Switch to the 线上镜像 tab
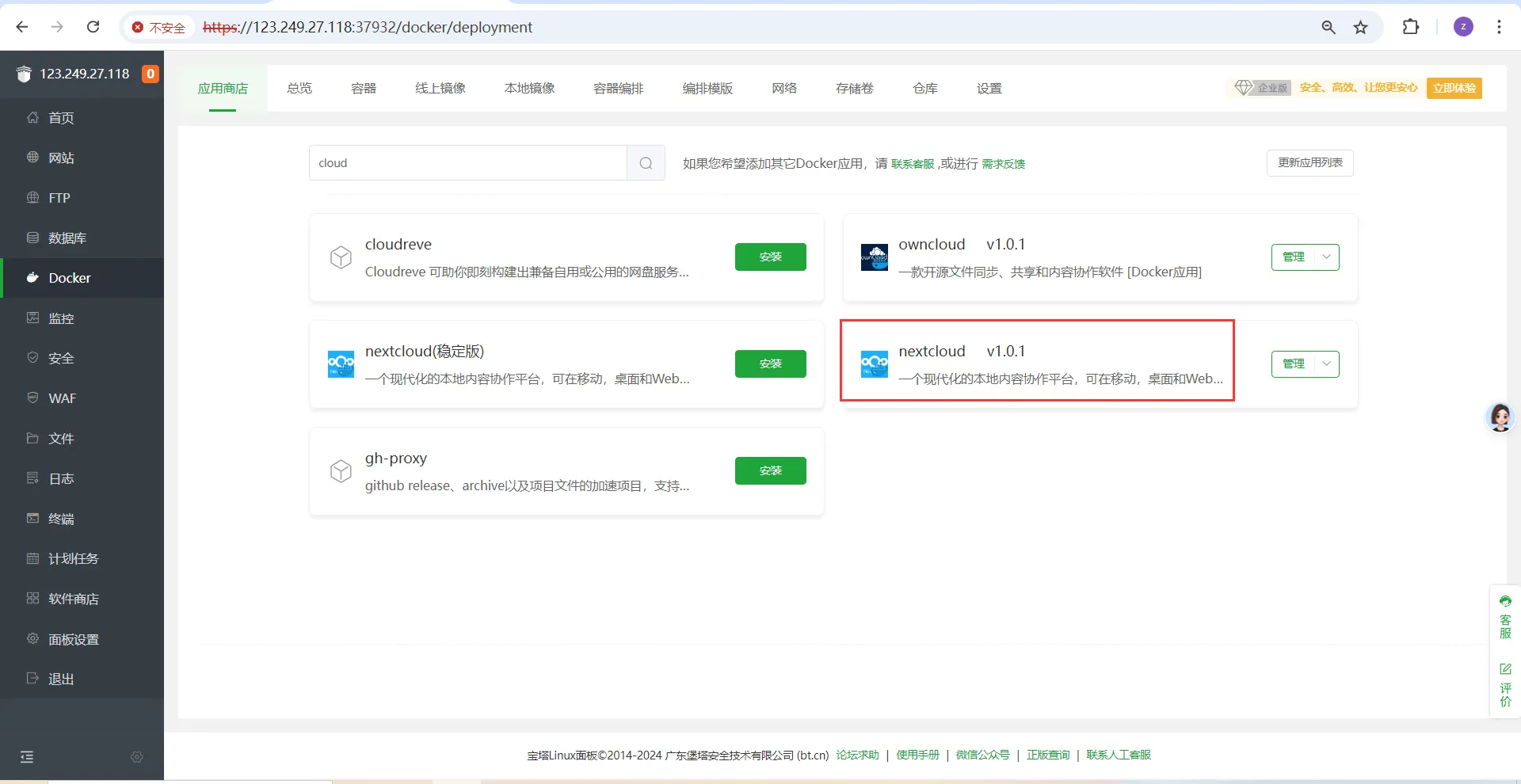Viewport: 1521px width, 784px height. pos(440,89)
